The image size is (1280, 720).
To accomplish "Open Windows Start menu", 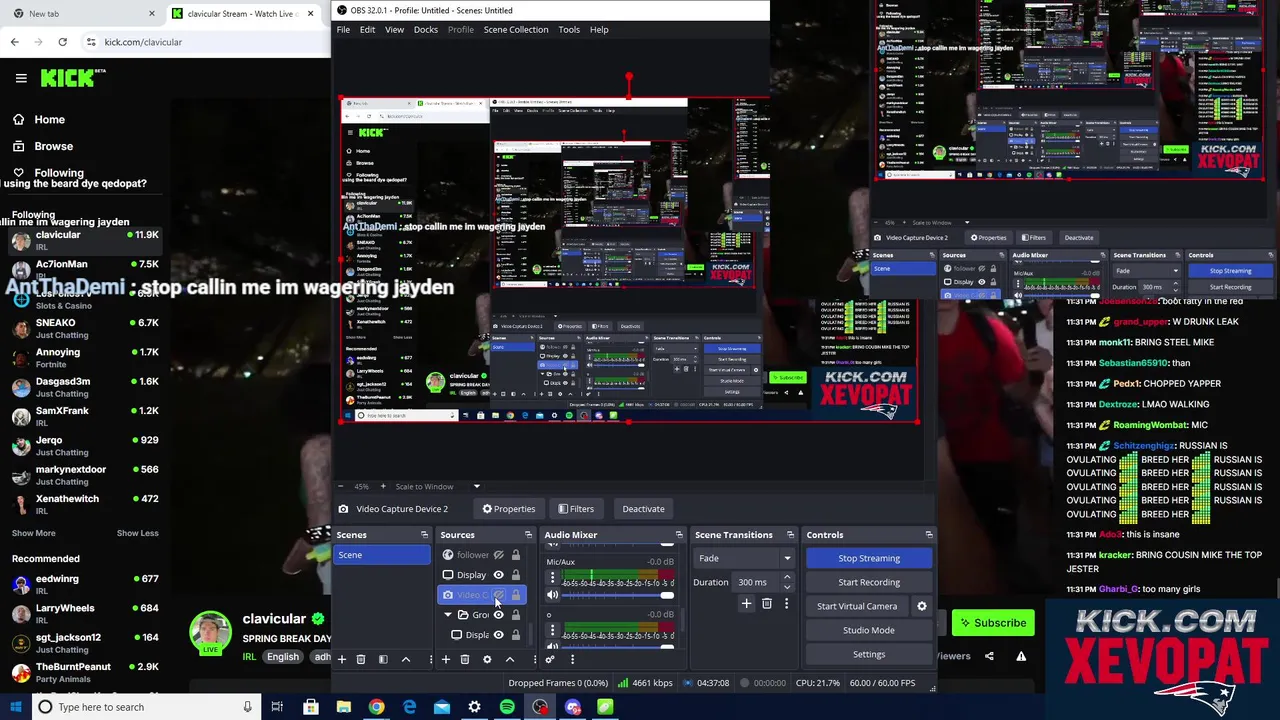I will click(x=15, y=707).
